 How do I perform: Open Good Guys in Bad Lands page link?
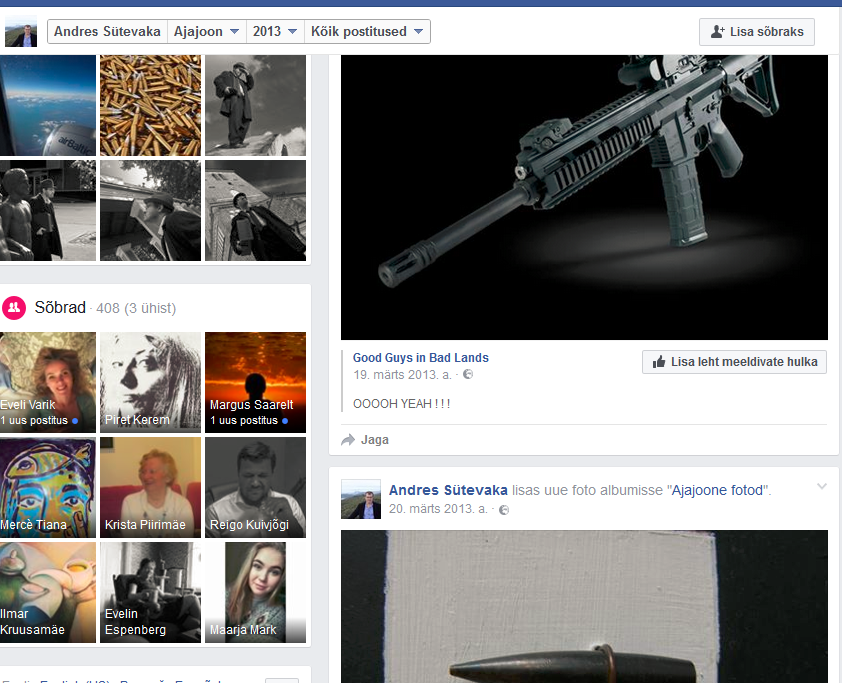(x=420, y=358)
